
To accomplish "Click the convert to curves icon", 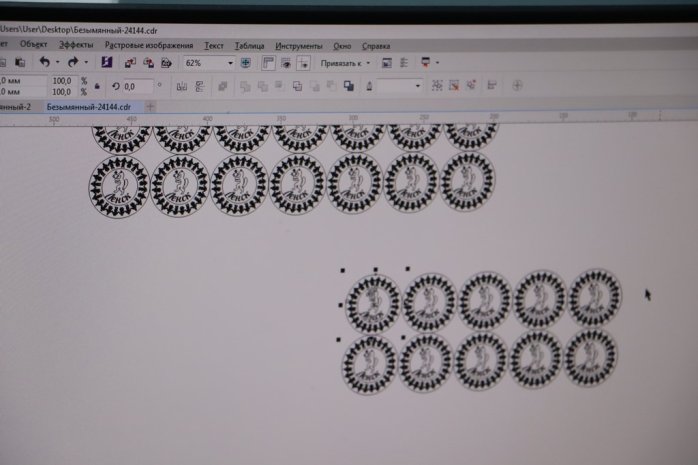I will pyautogui.click(x=471, y=85).
